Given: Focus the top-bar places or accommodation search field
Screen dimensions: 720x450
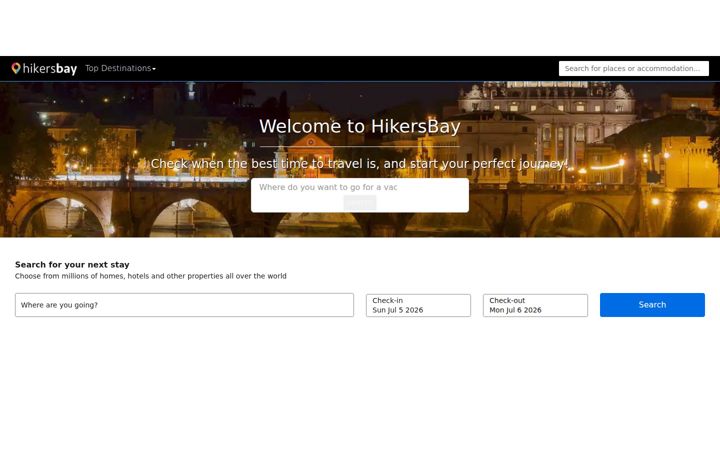Looking at the screenshot, I should (x=633, y=68).
